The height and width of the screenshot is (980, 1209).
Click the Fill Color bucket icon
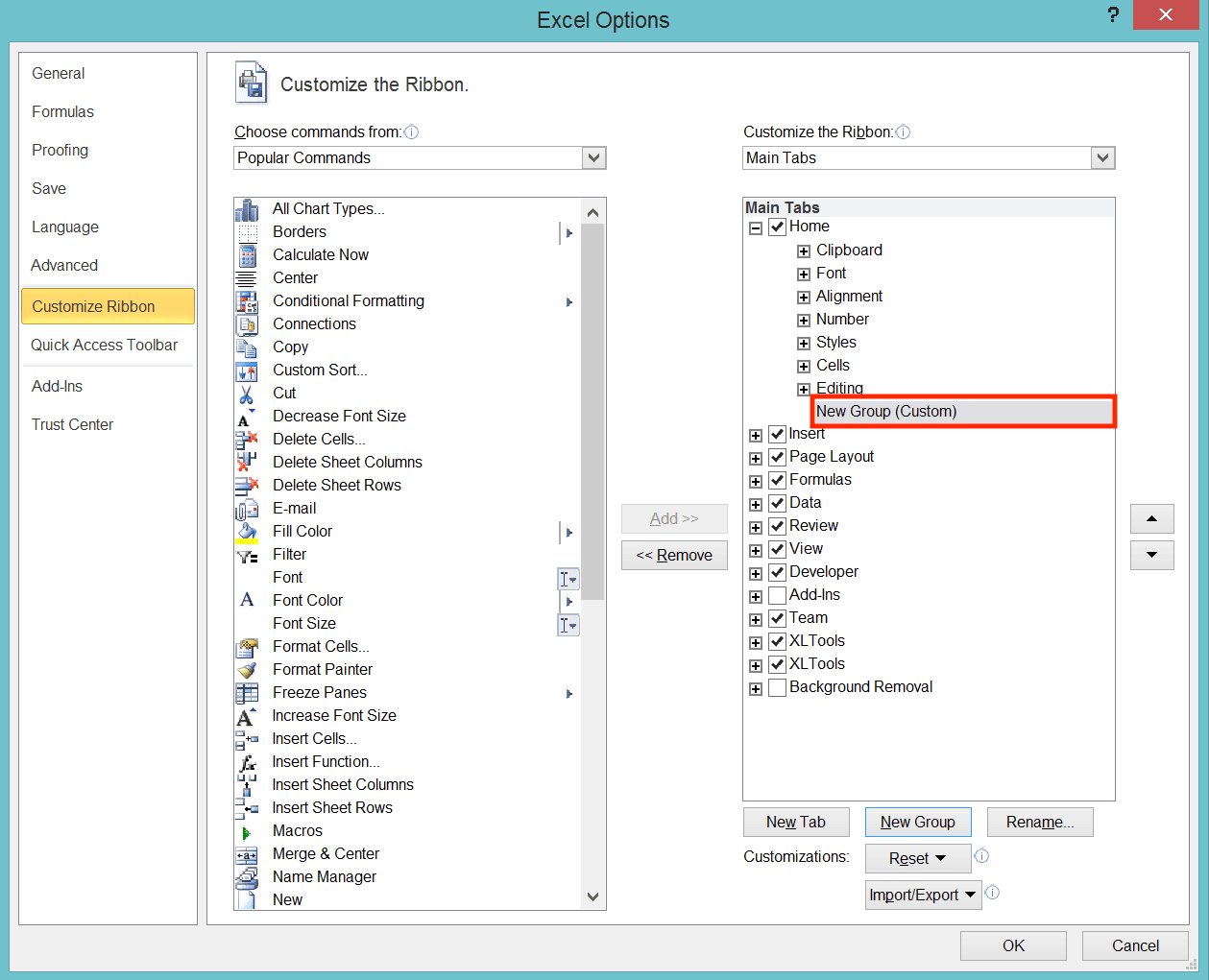click(247, 532)
